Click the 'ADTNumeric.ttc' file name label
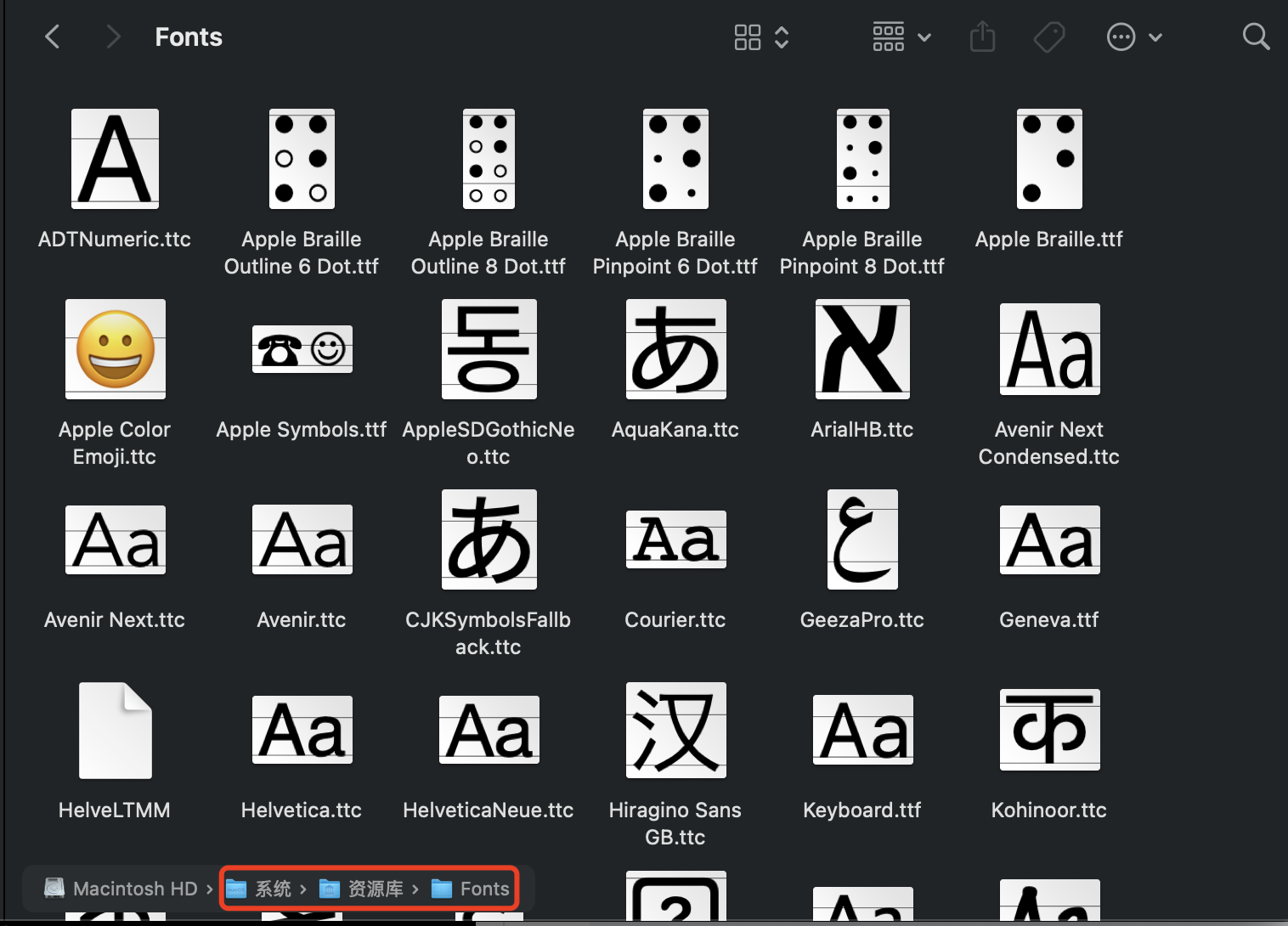The height and width of the screenshot is (926, 1288). [115, 240]
